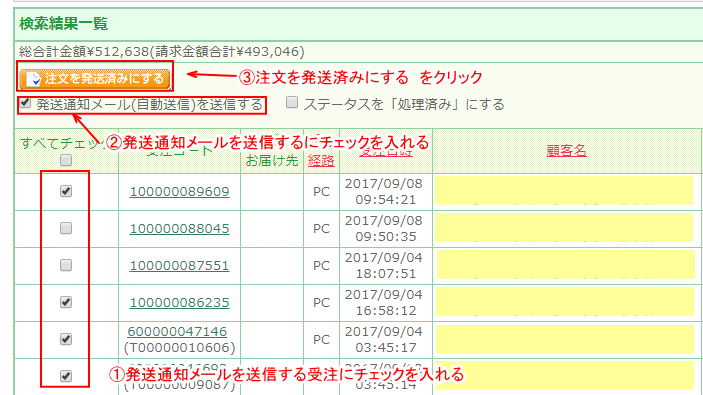Click the document icon on the 発送済み button
Image resolution: width=703 pixels, height=395 pixels.
(x=33, y=79)
